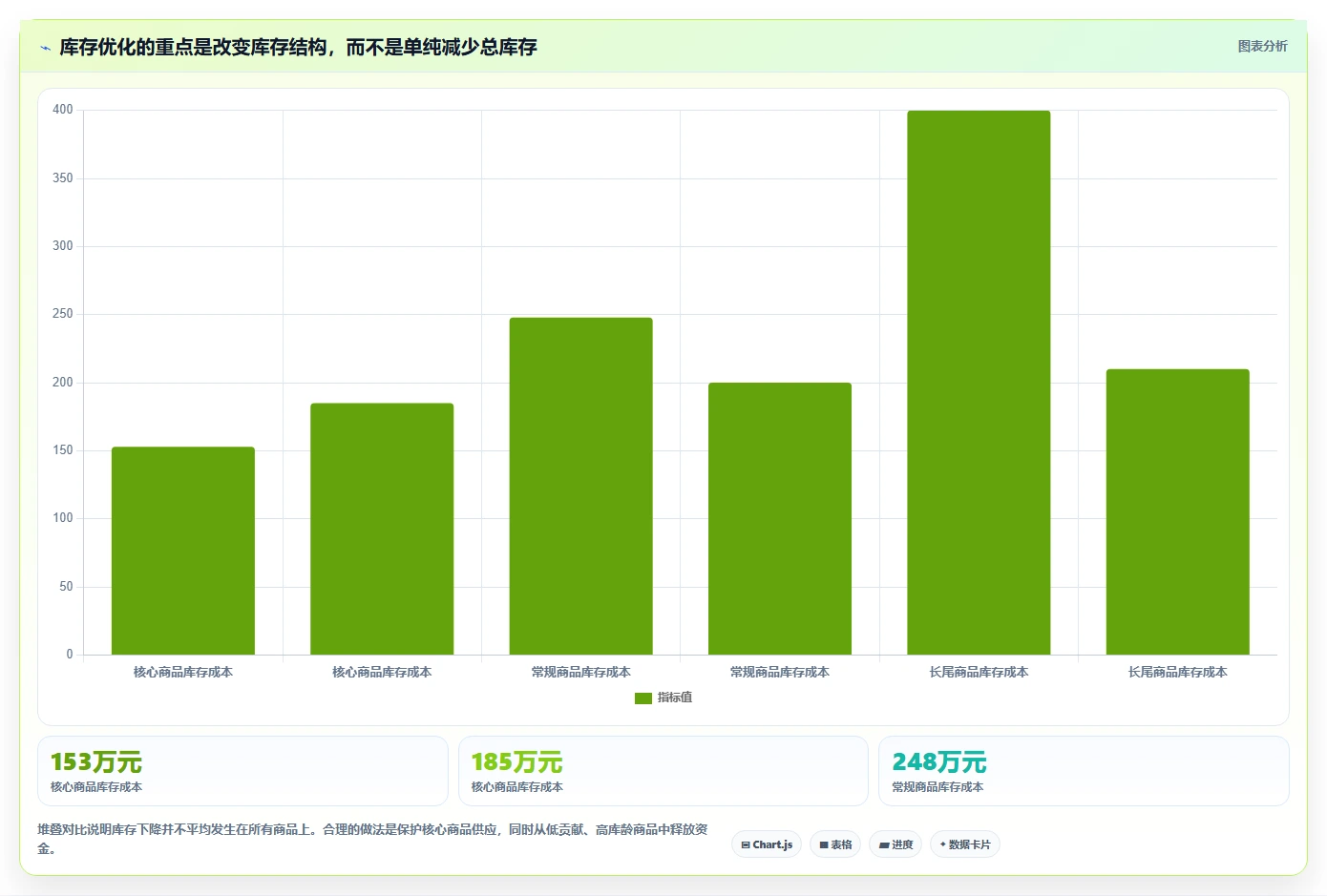The width and height of the screenshot is (1327, 896).
Task: Click the lightning icon beside the chart title
Action: pyautogui.click(x=45, y=48)
